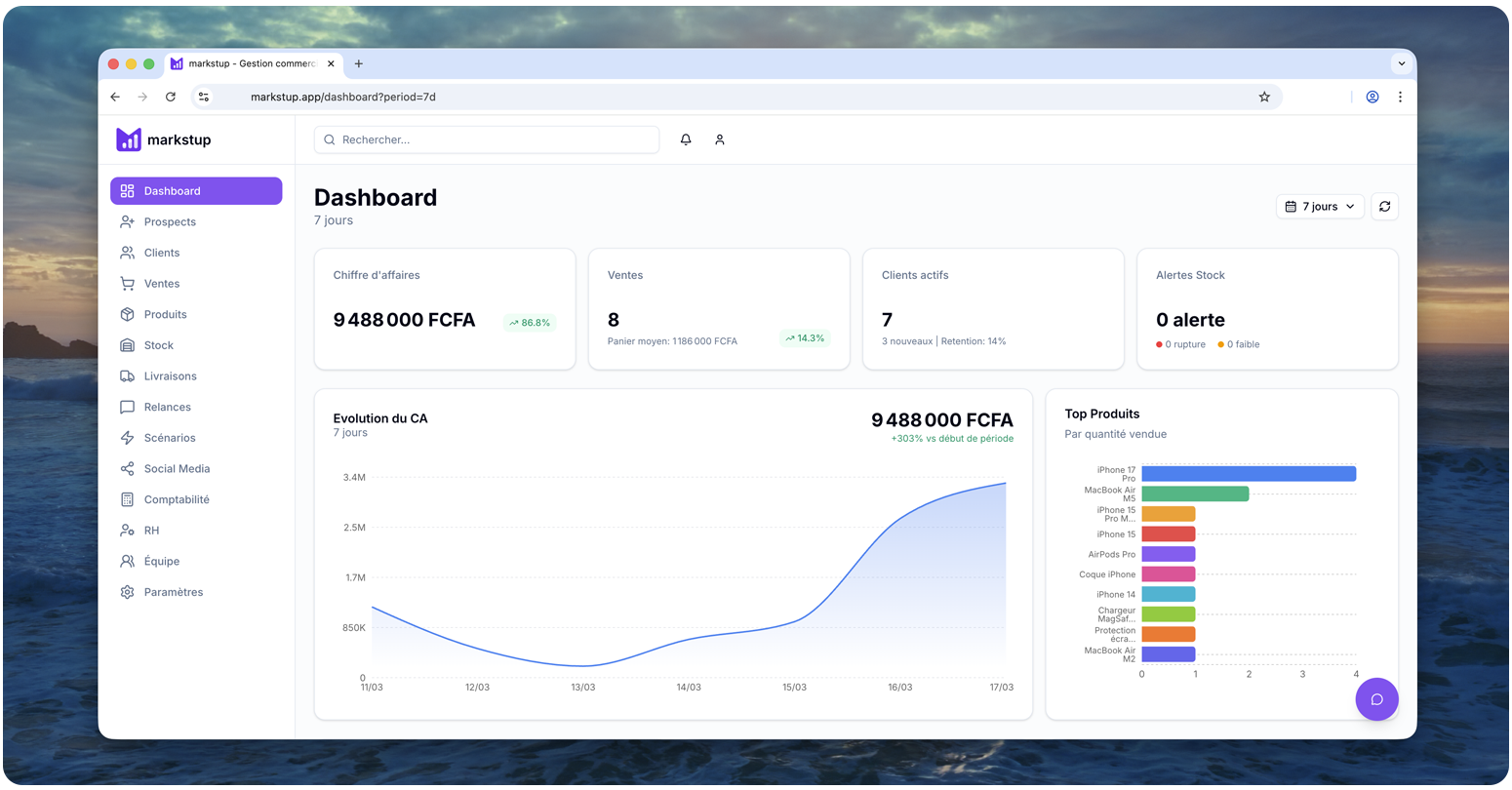
Task: Select Livraisons from the sidebar menu
Action: [x=170, y=376]
